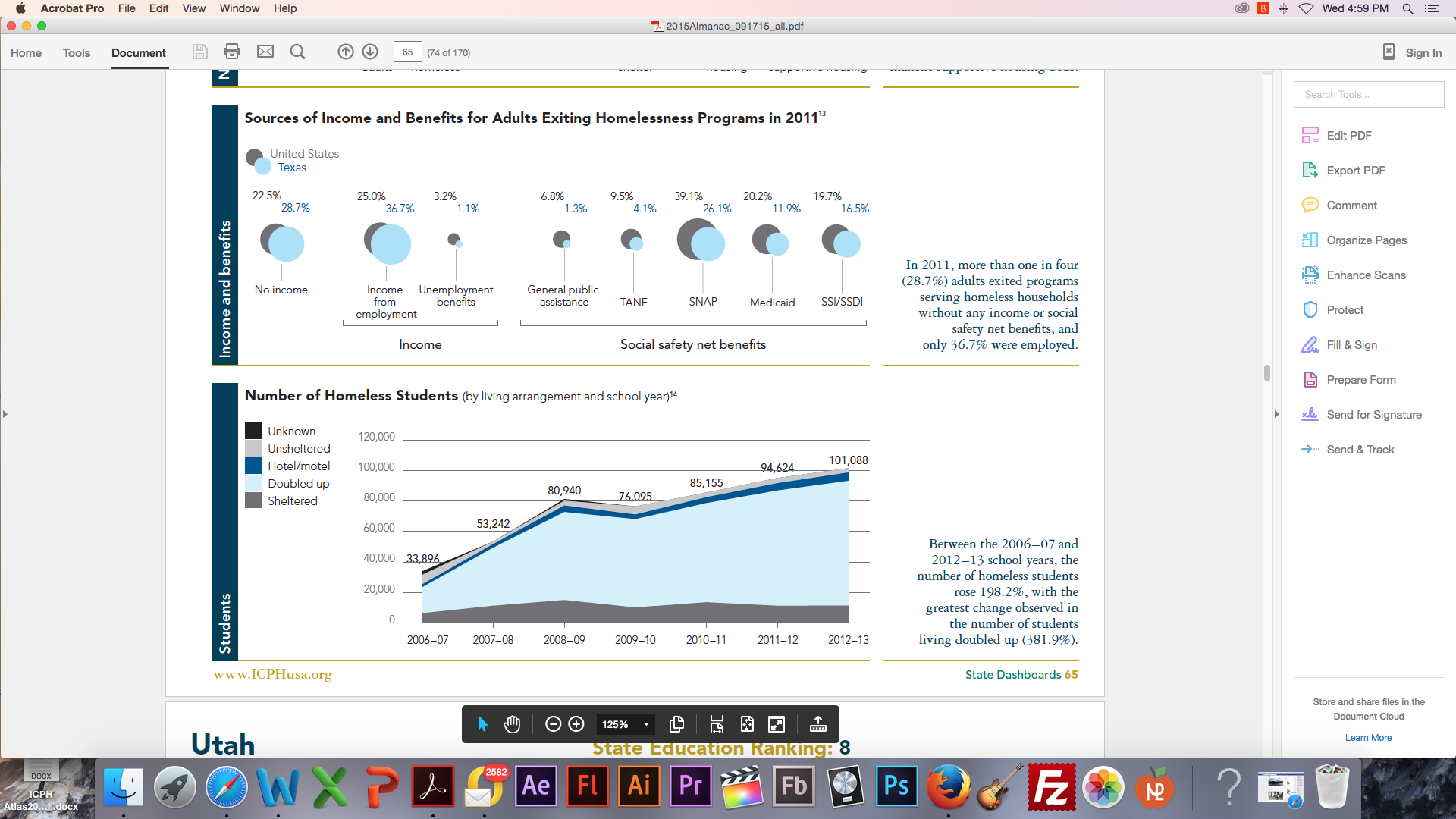Switch to the Tools tab
Screen dimensions: 1456x819
(76, 52)
